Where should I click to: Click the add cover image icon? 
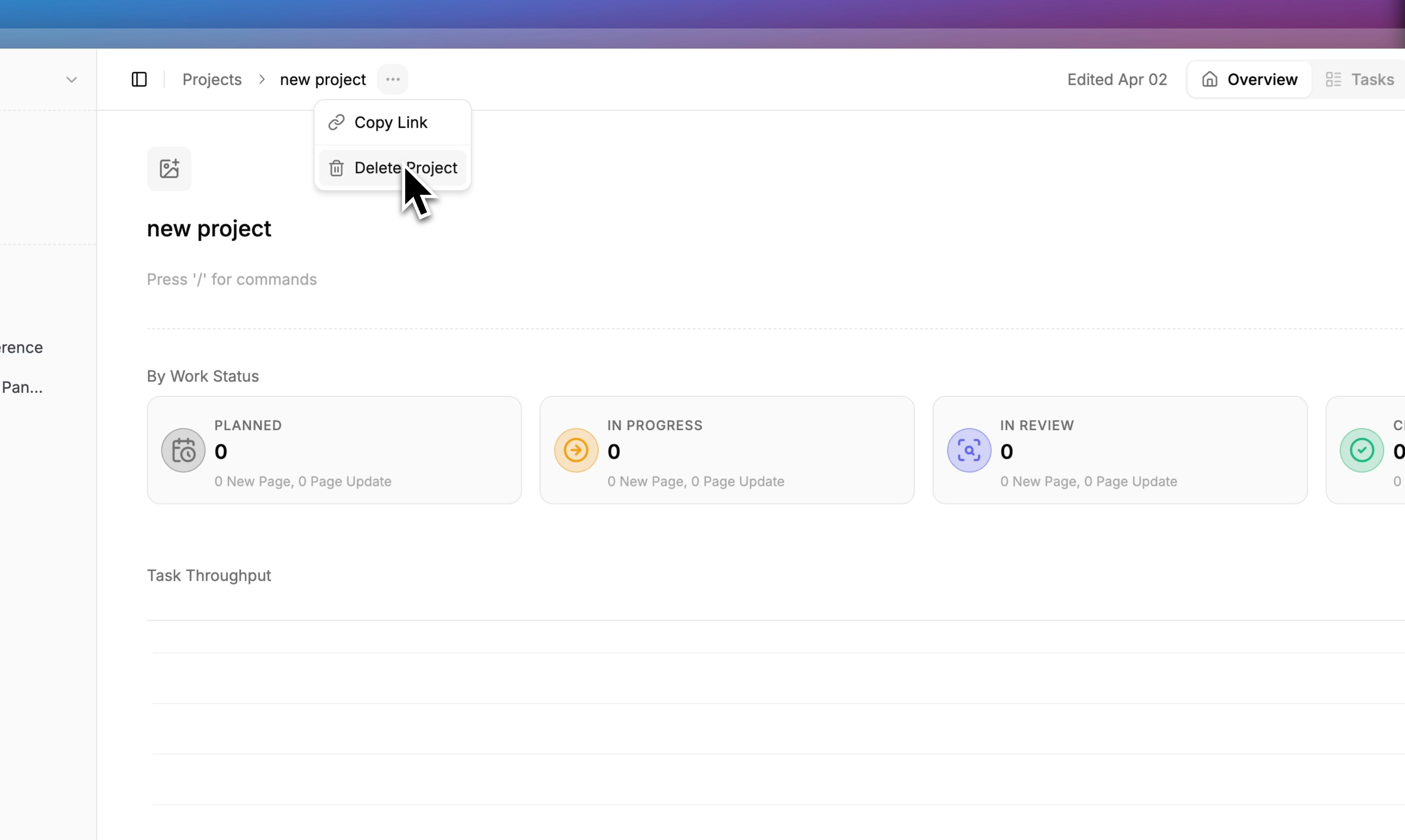coord(169,169)
